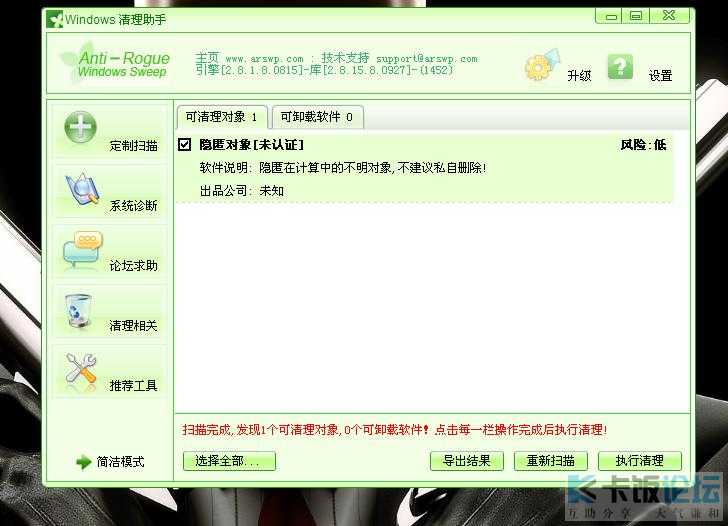Viewport: 728px width, 526px height.
Task: Click the 软件说明 description line
Action: click(343, 168)
